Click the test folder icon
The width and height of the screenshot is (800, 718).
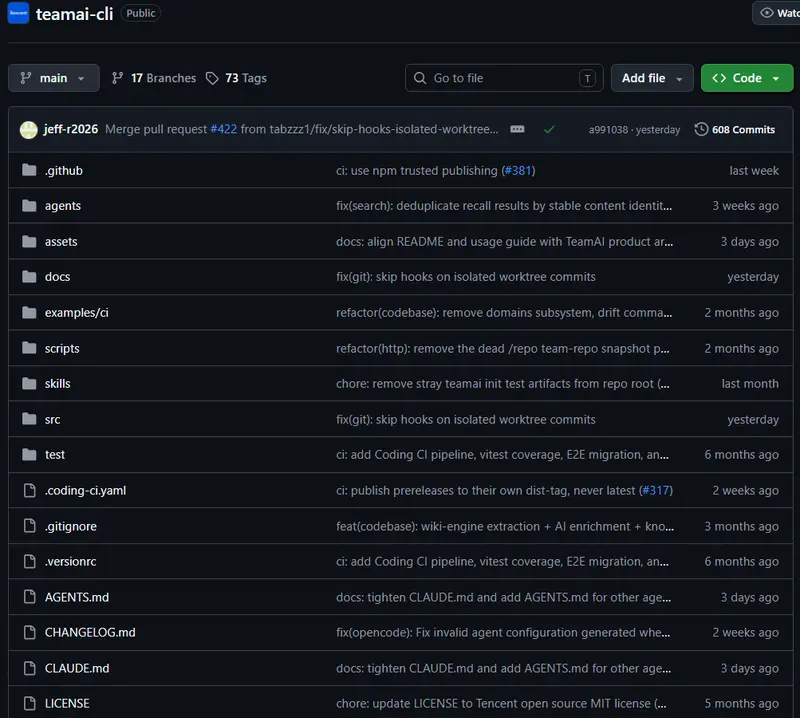click(x=30, y=454)
